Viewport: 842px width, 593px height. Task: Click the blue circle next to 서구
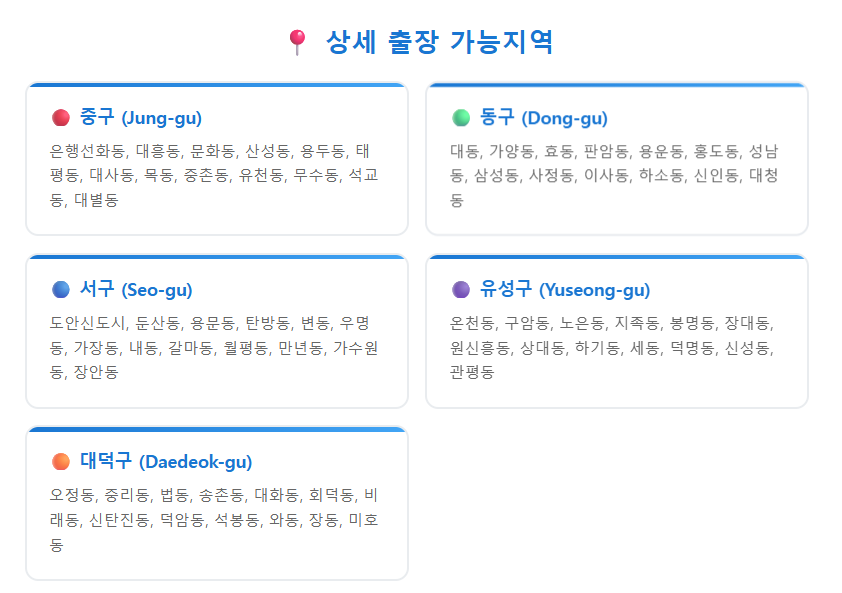(x=61, y=290)
